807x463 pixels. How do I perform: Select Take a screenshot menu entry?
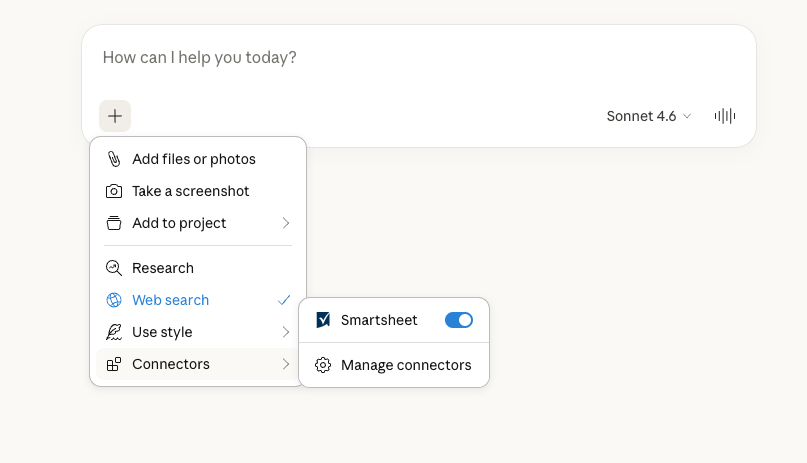point(191,191)
